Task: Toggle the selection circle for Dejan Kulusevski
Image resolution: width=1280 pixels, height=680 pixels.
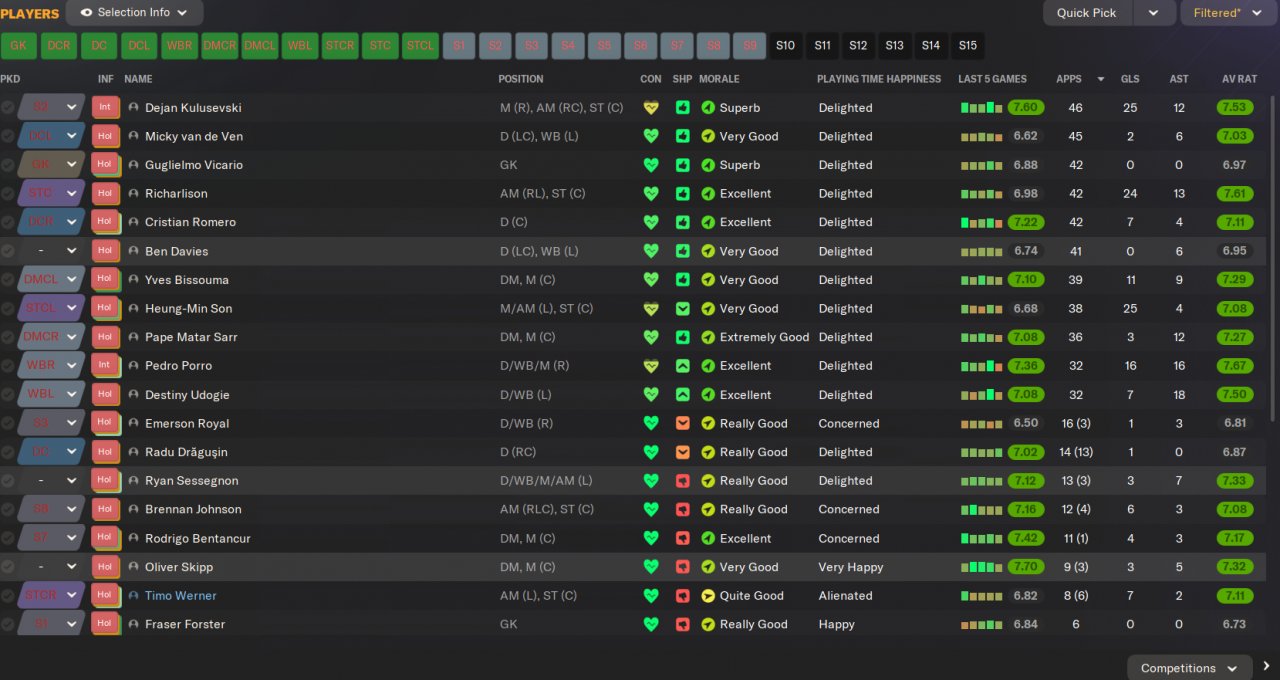Action: [8, 108]
